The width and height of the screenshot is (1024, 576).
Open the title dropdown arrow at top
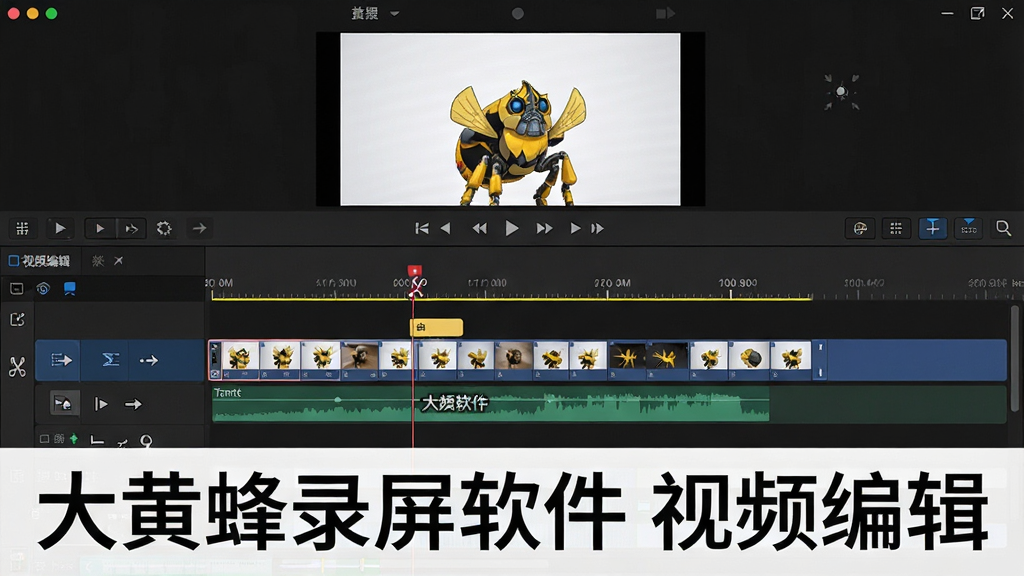point(394,13)
